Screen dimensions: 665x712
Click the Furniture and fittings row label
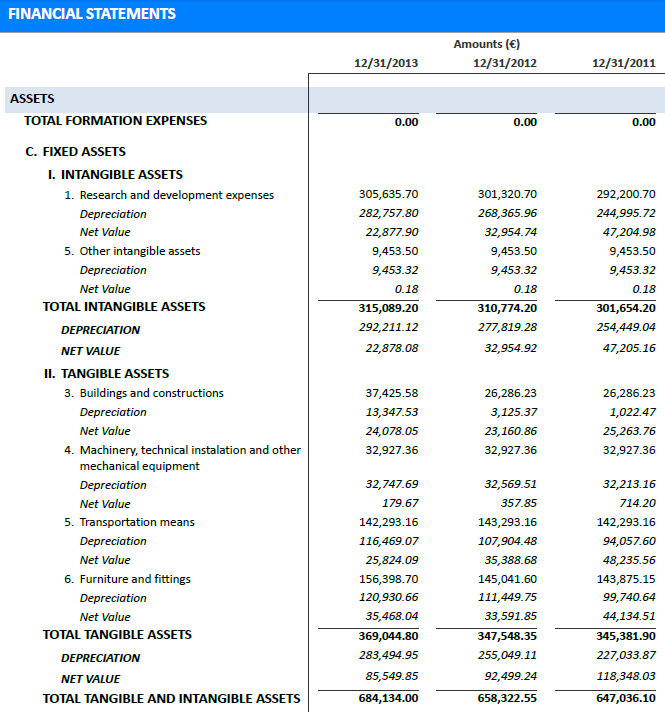[x=135, y=579]
